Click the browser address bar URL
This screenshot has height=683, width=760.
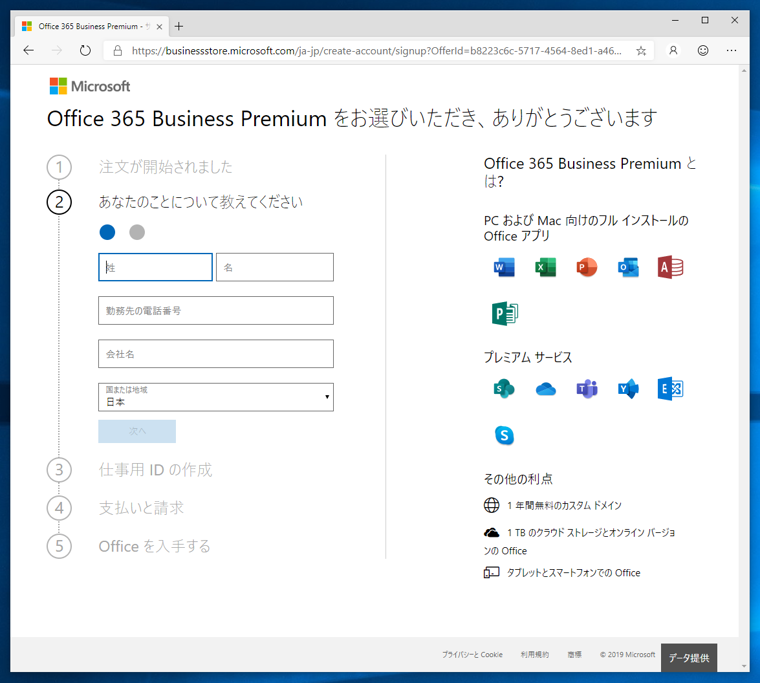(x=377, y=50)
